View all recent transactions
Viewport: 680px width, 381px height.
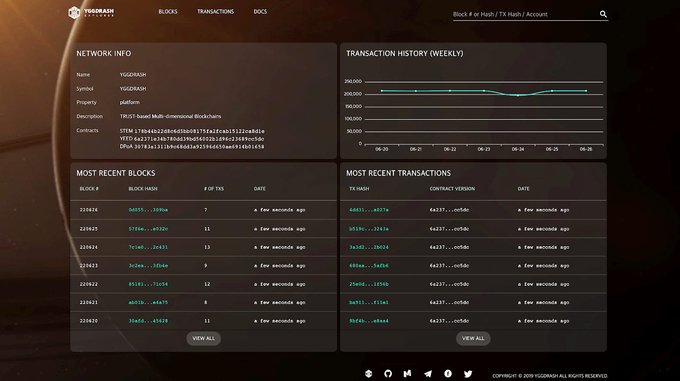click(473, 339)
